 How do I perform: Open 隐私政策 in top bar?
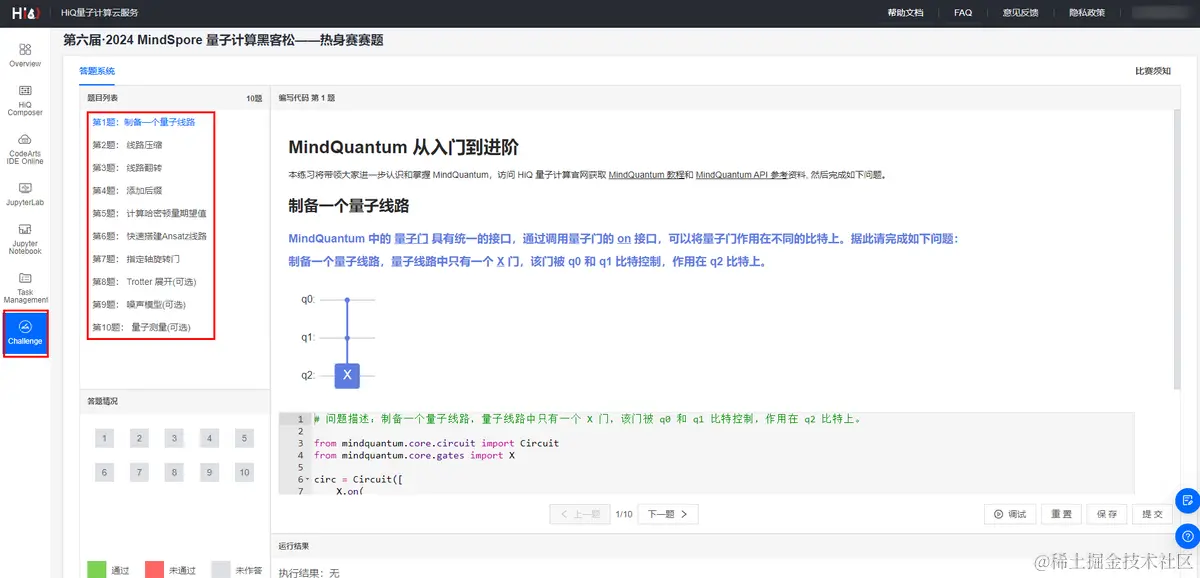[x=1087, y=13]
